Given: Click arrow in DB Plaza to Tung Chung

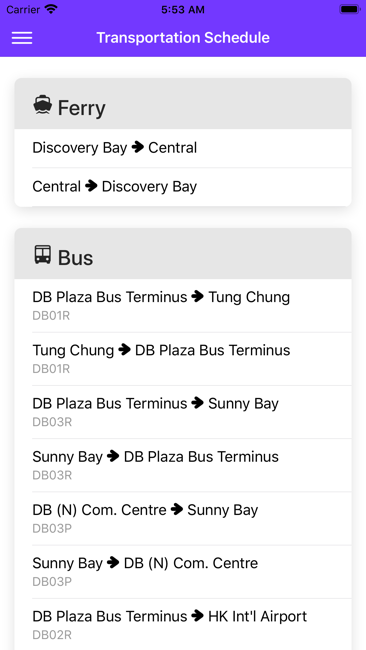Looking at the screenshot, I should click(198, 296).
